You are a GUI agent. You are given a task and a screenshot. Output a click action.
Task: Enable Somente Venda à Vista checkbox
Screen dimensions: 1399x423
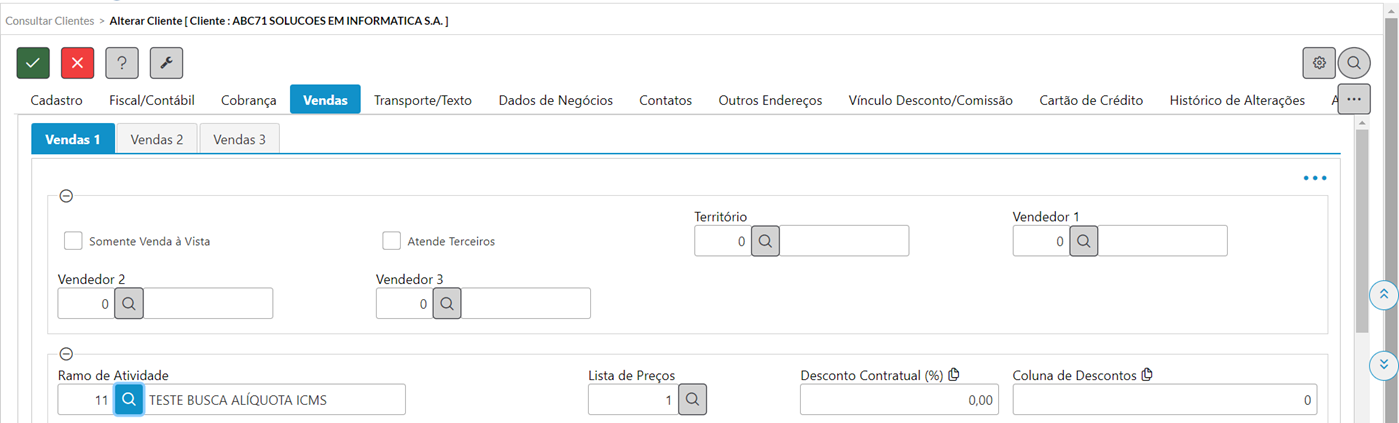click(73, 241)
